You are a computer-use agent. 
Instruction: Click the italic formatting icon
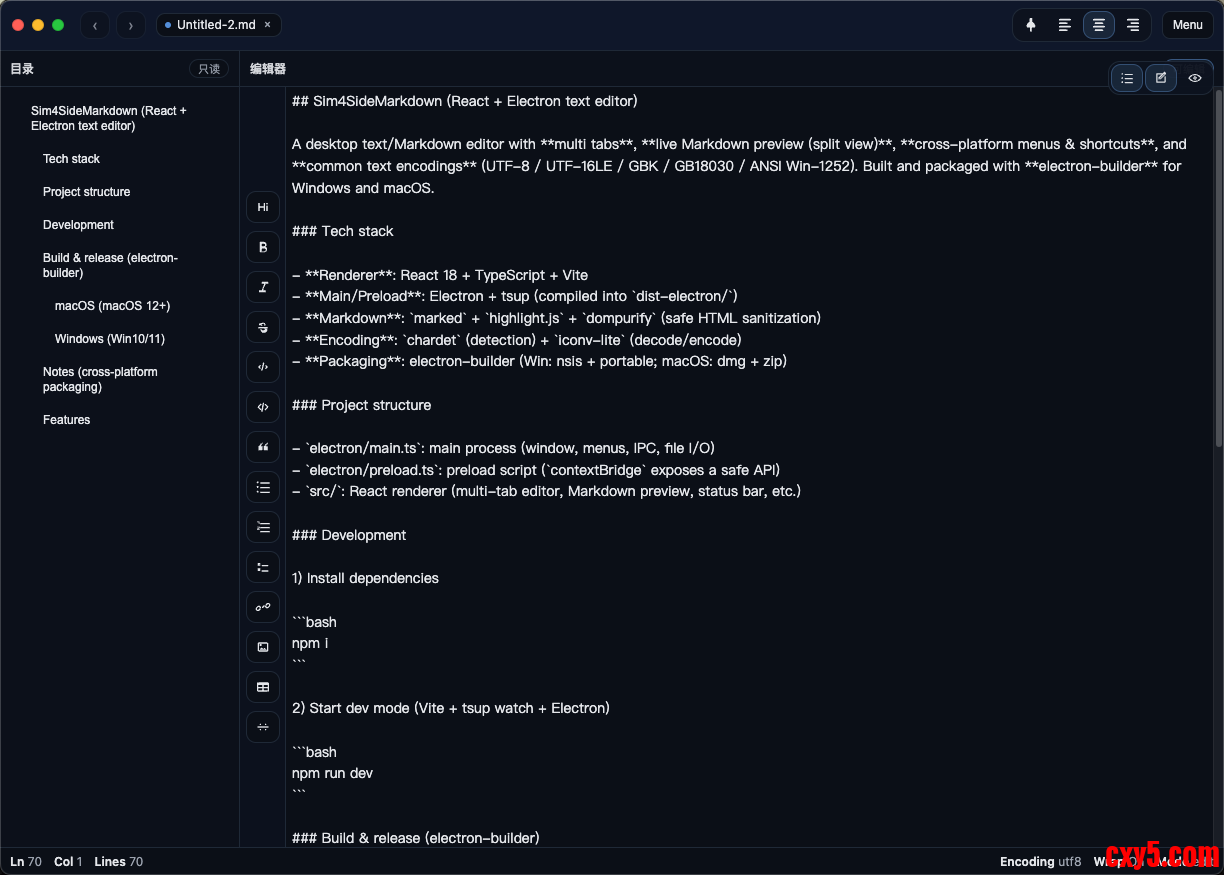click(263, 287)
